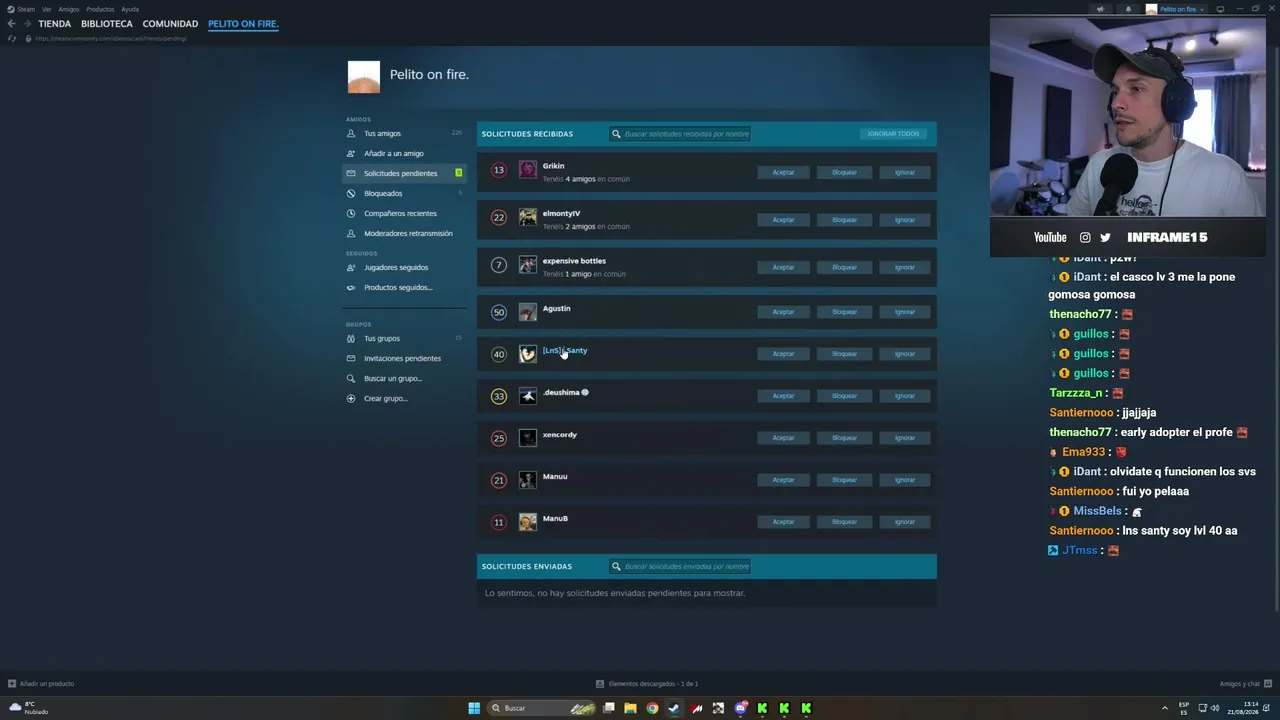Focus the received requests search field

tap(680, 134)
